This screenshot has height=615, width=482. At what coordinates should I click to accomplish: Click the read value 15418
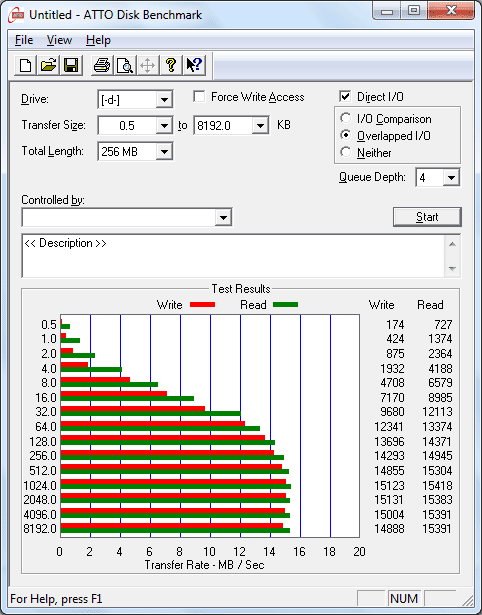coord(437,486)
